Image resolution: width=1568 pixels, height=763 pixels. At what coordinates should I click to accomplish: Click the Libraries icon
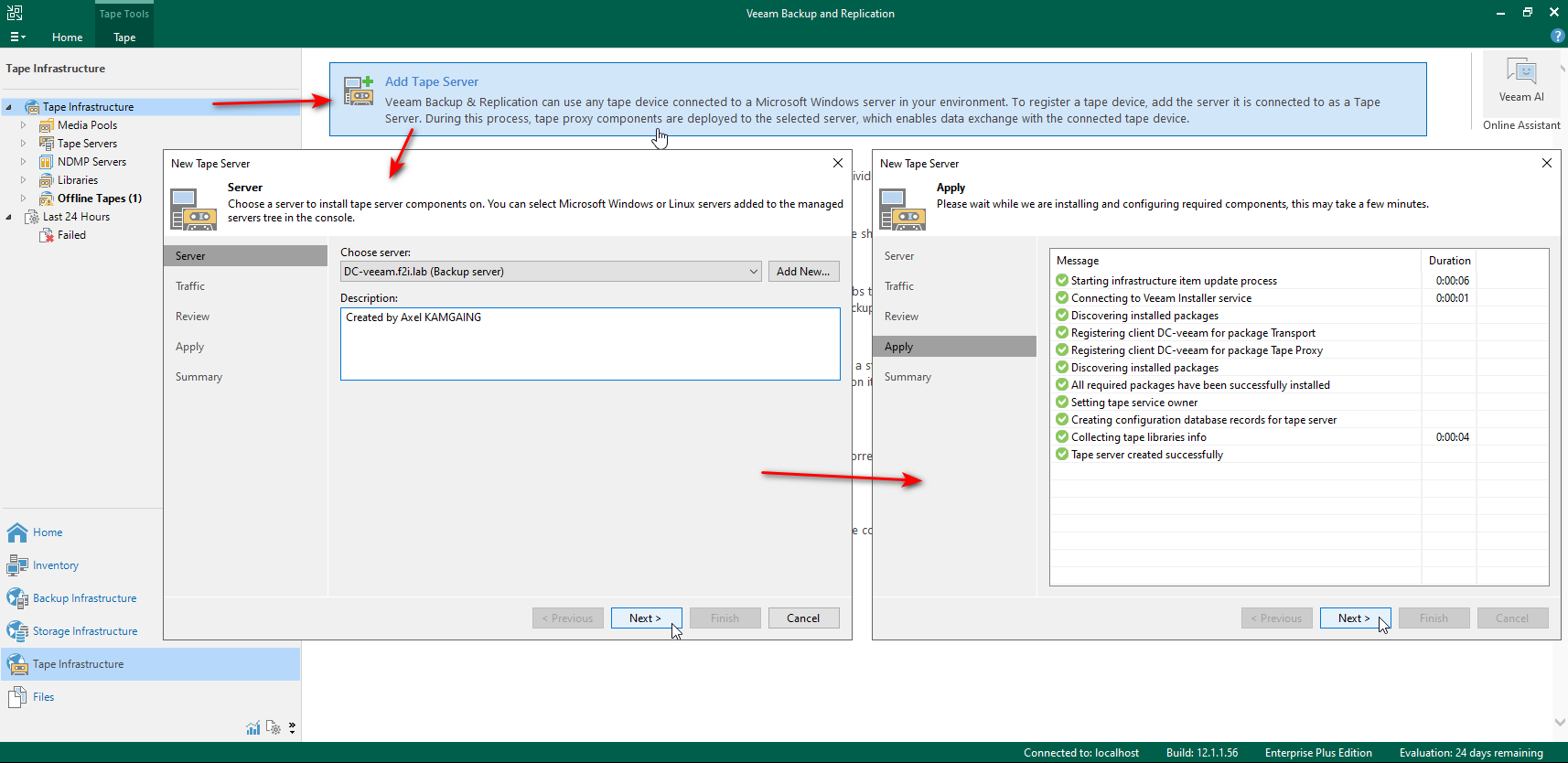[x=46, y=180]
